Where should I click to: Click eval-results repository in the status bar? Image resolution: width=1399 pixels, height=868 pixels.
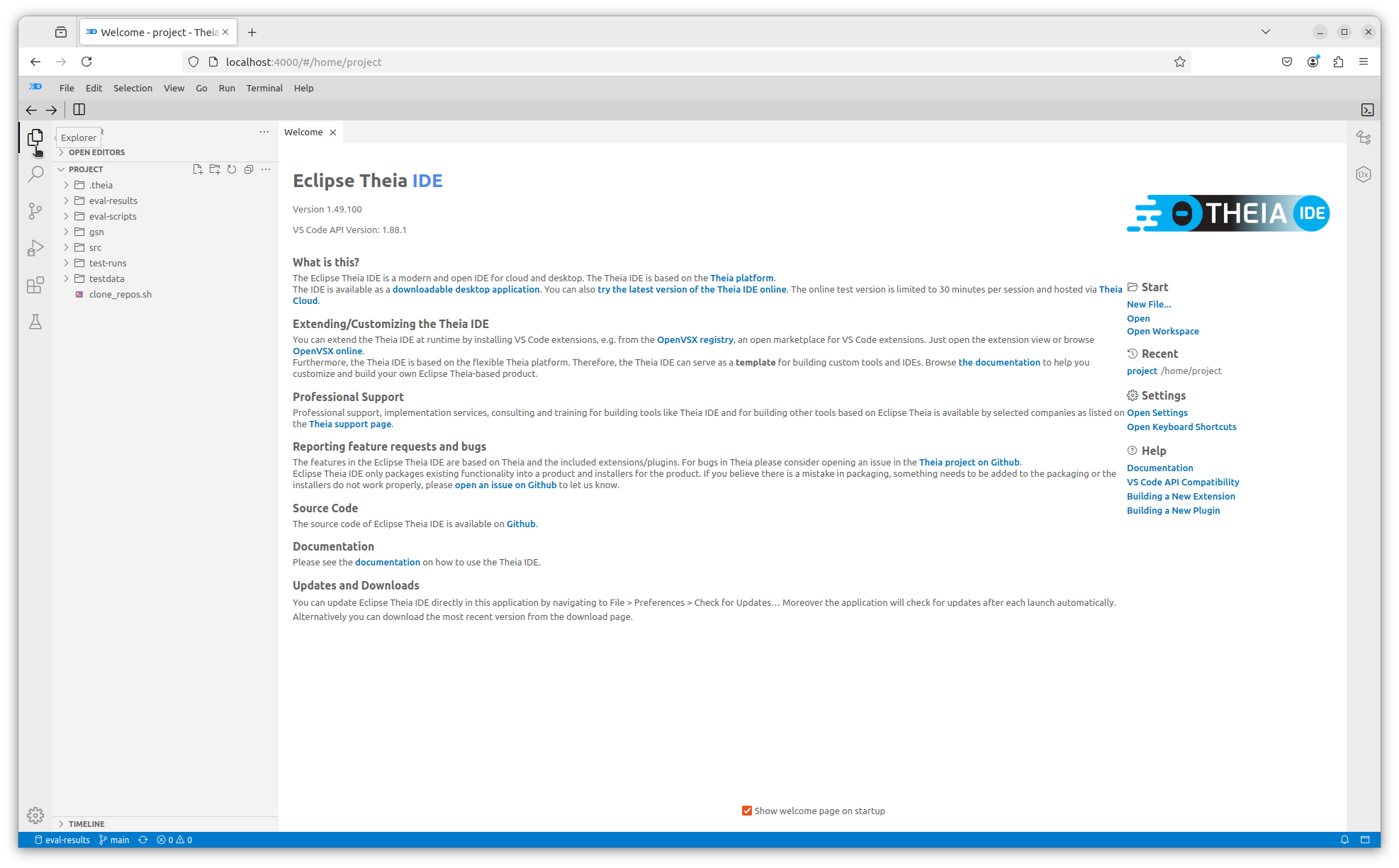tap(62, 840)
